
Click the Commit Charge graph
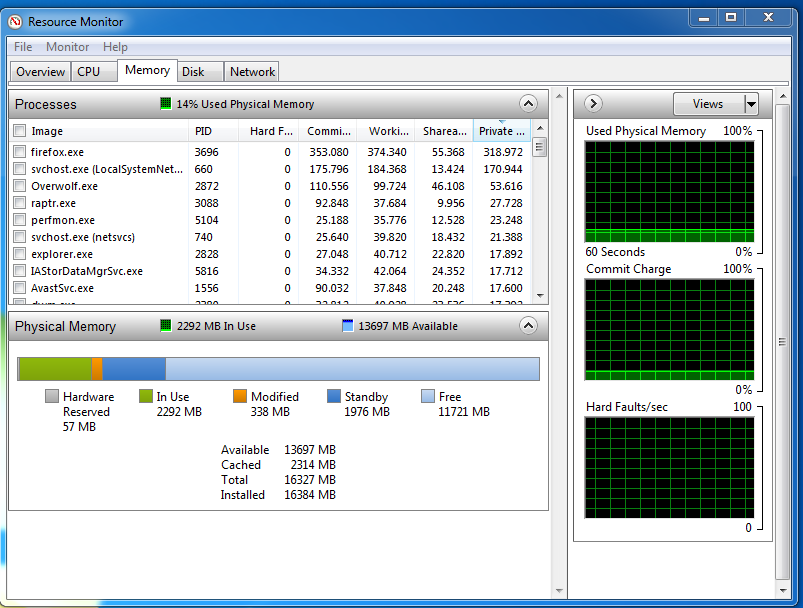(669, 329)
